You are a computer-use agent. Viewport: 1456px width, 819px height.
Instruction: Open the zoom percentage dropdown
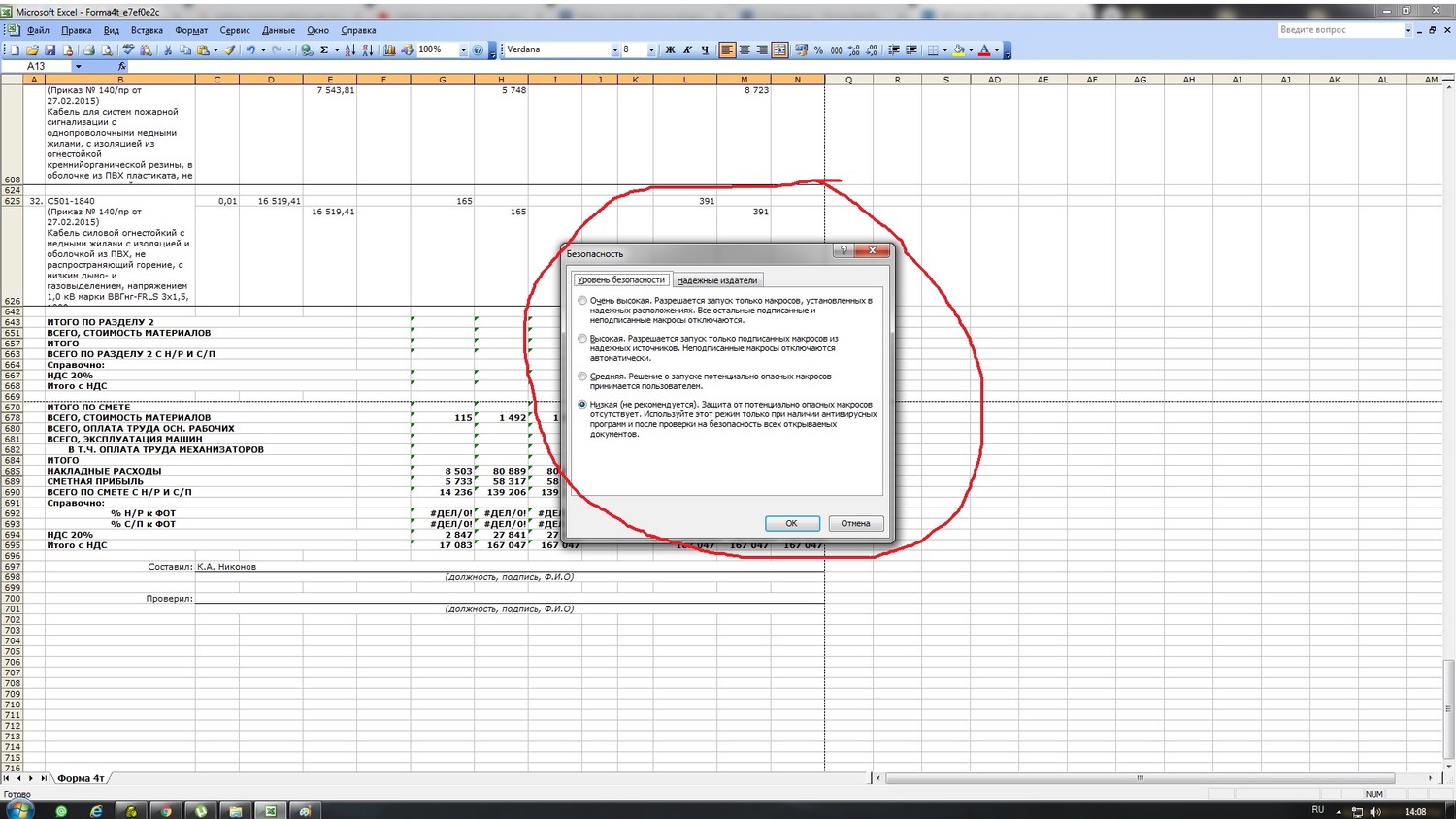[463, 49]
